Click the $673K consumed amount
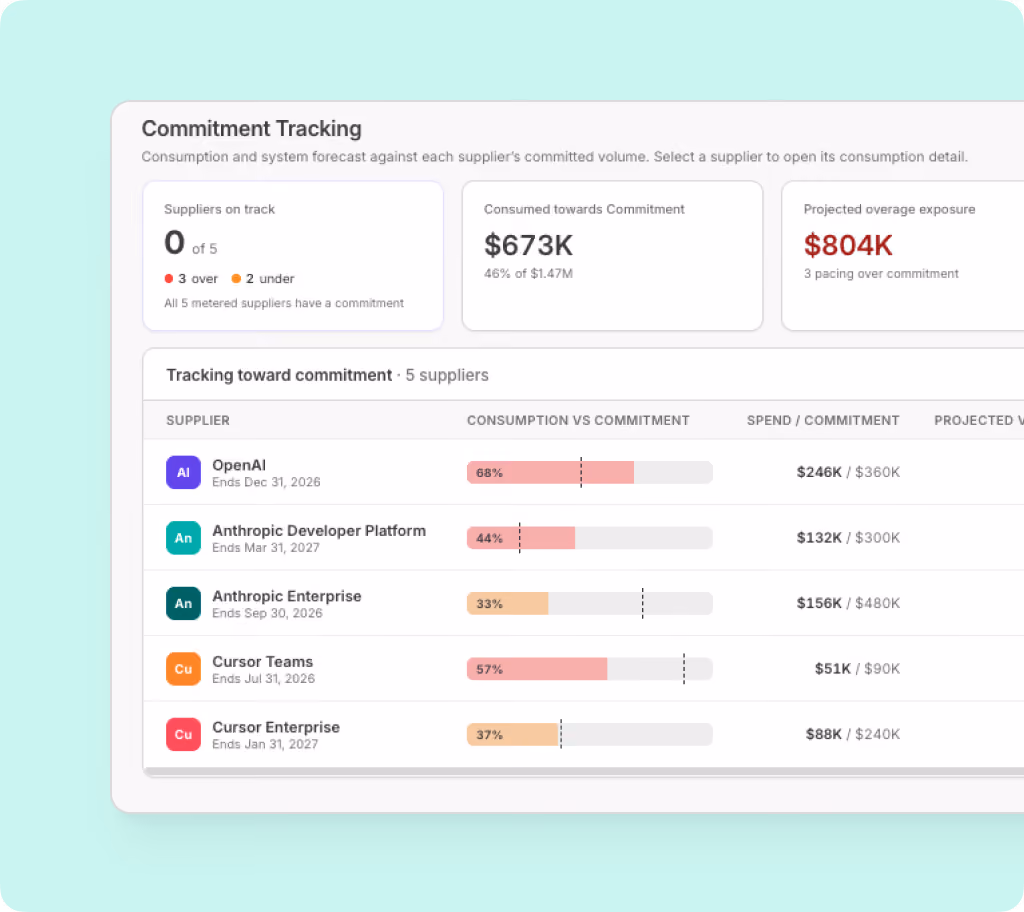1024x912 pixels. (528, 245)
